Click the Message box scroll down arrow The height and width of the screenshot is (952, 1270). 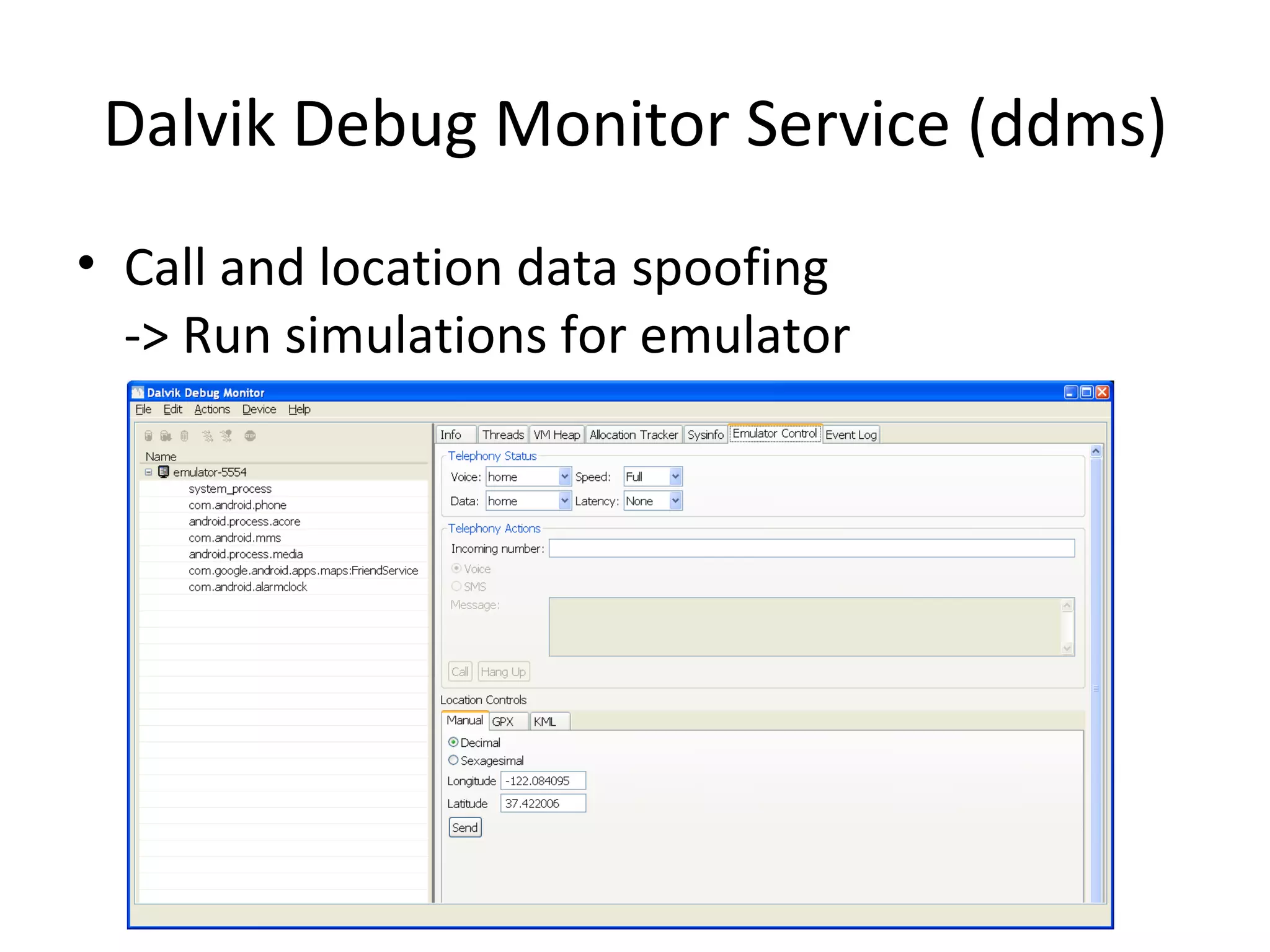pyautogui.click(x=1067, y=648)
